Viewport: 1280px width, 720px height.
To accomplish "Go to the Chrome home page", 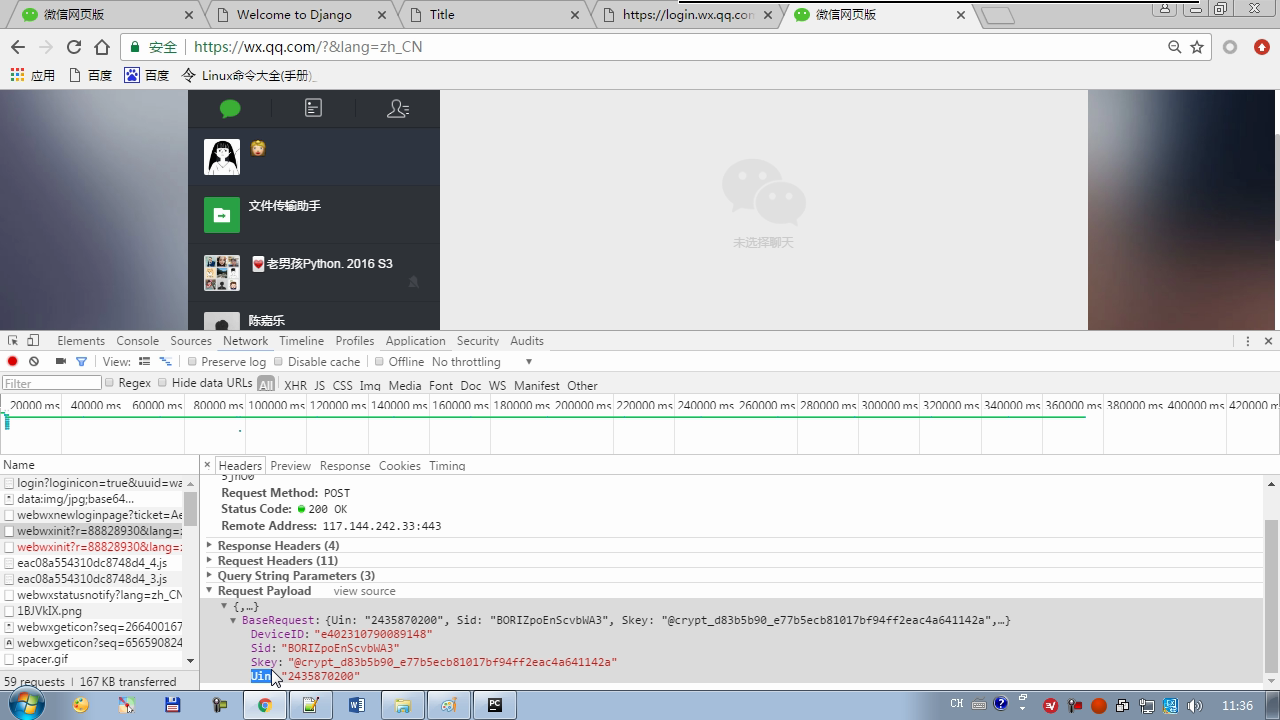I will [101, 47].
